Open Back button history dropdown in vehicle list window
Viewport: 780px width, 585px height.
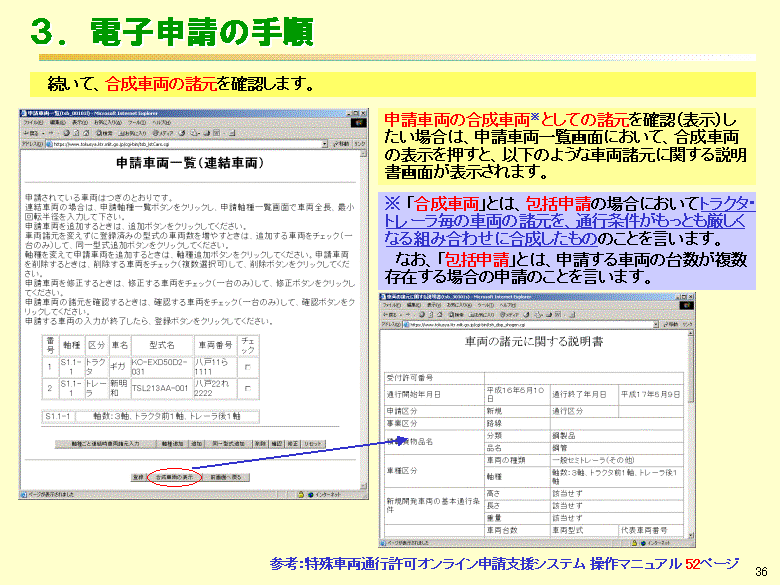click(x=43, y=133)
